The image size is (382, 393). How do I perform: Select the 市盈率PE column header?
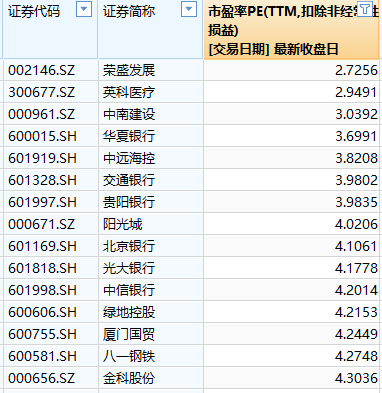pyautogui.click(x=291, y=30)
